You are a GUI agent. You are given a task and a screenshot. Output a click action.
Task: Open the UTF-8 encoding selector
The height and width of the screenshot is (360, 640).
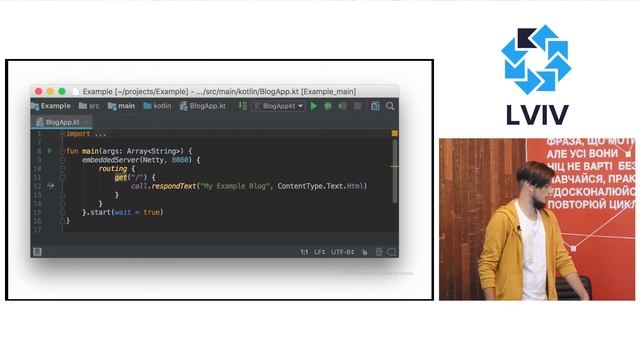coord(342,252)
